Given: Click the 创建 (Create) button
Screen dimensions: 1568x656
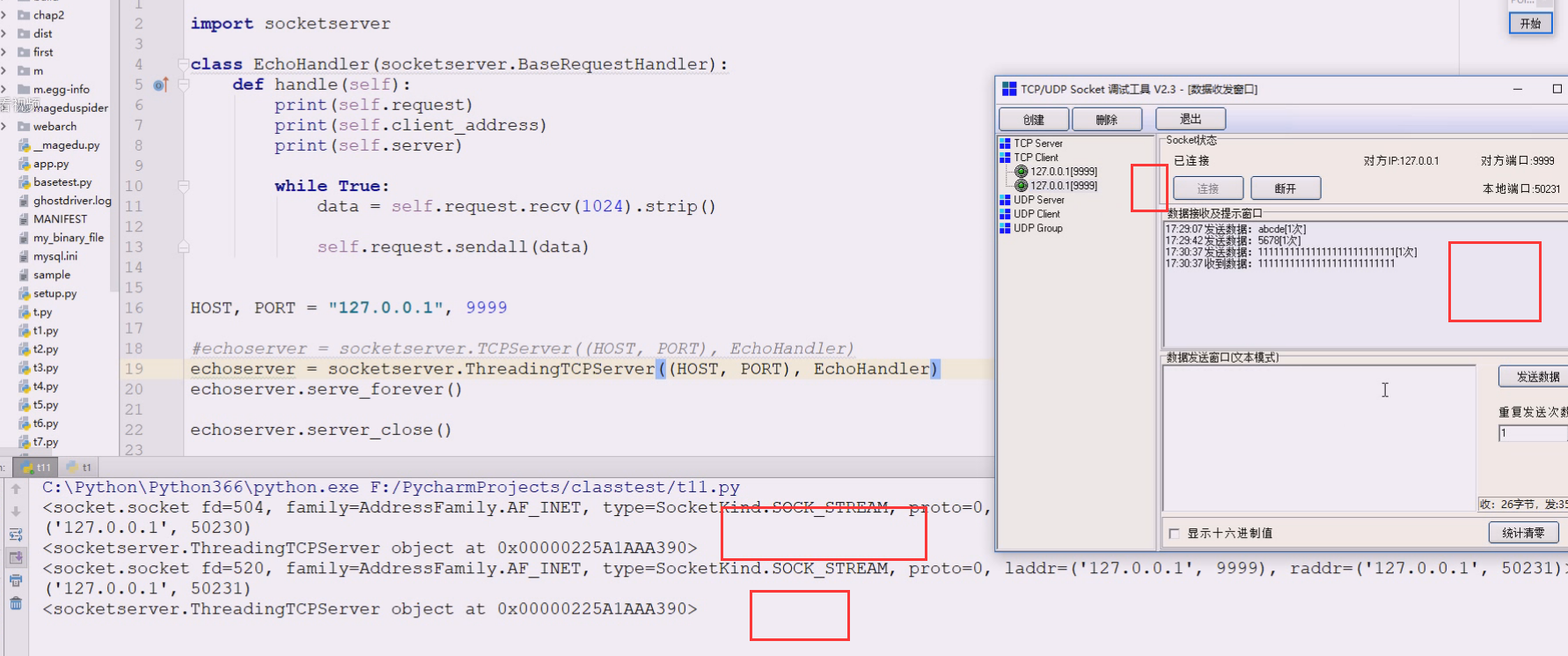Looking at the screenshot, I should (x=1034, y=119).
